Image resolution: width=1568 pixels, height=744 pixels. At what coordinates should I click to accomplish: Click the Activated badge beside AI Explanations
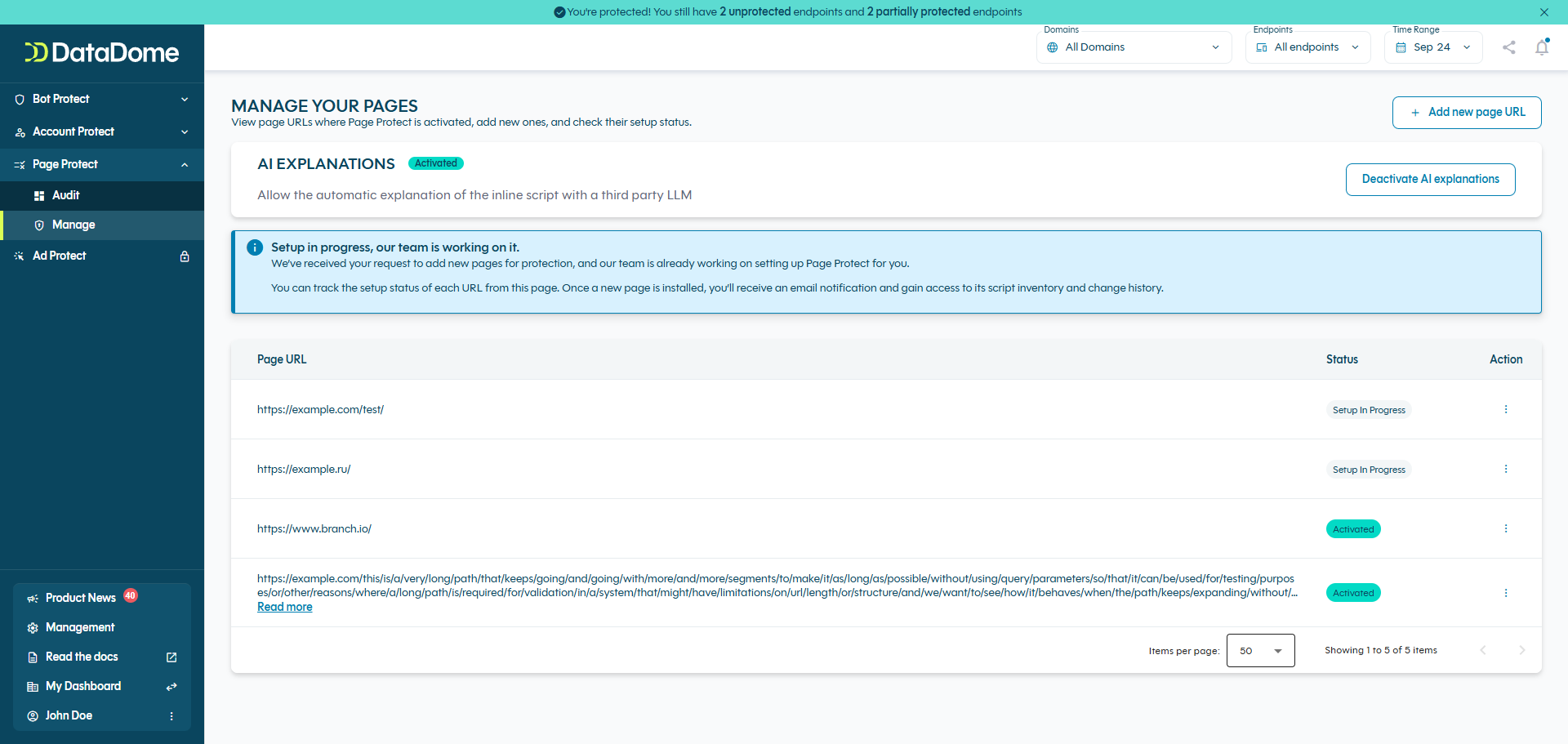[x=436, y=163]
